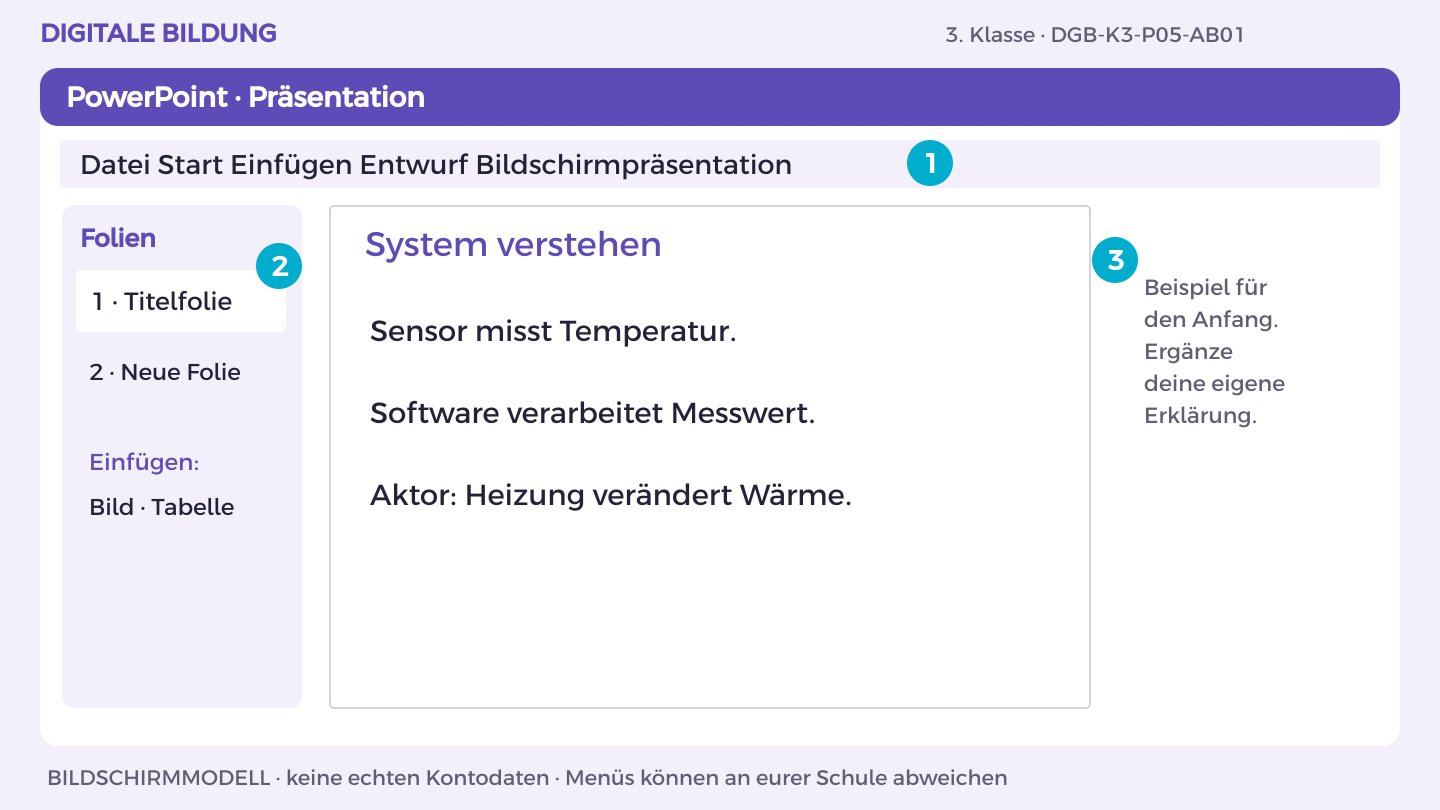Open the Bildschirmpräsentation tab
Screen dimensions: 1440x810
(634, 165)
